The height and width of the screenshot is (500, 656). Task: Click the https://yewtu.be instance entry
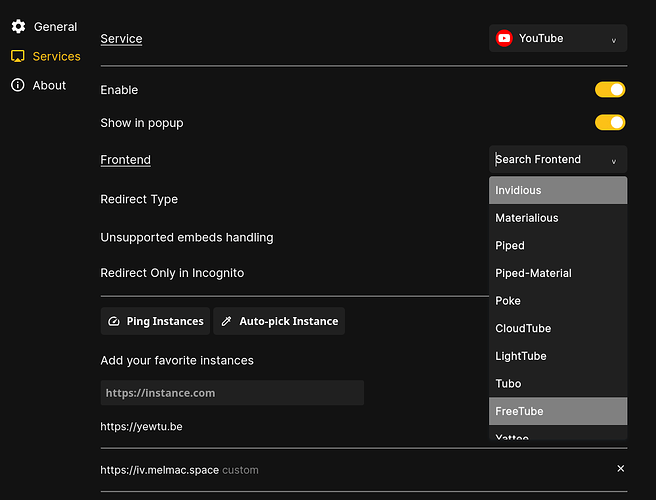coord(141,426)
